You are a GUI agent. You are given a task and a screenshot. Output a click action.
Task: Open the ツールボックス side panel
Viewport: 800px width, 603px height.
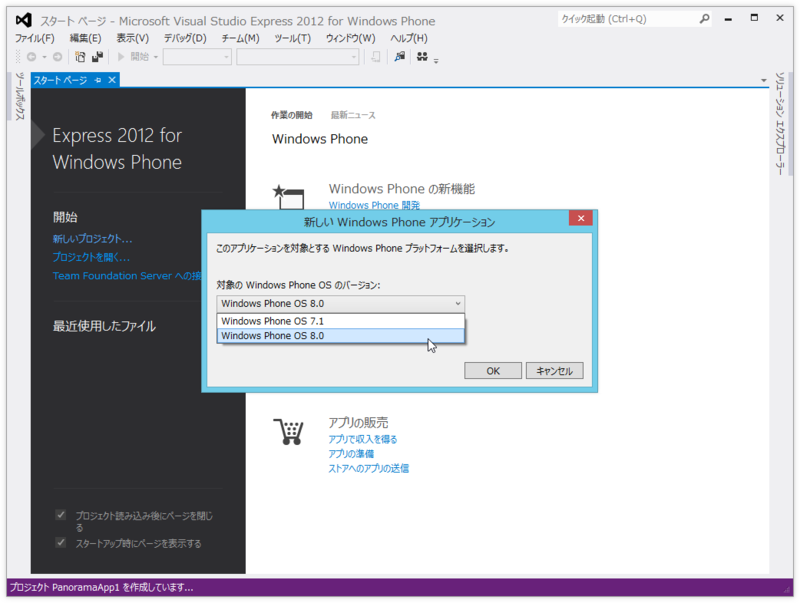click(x=19, y=97)
